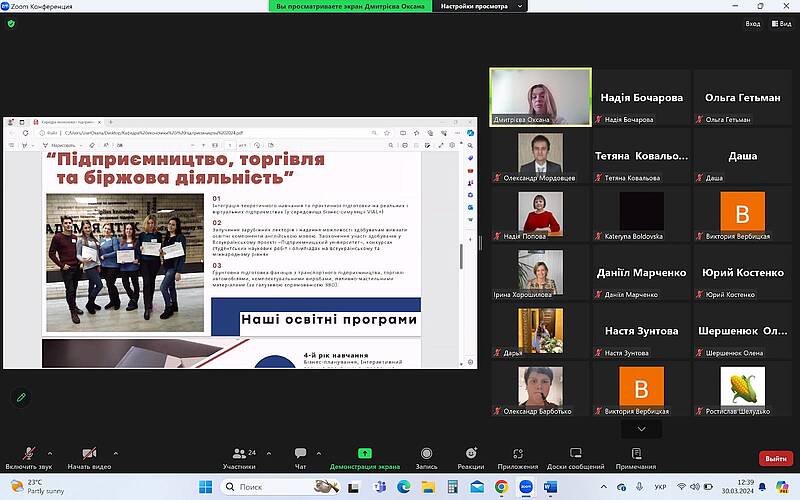The height and width of the screenshot is (500, 800).
Task: Open Доски сообщений whiteboards
Action: point(575,457)
